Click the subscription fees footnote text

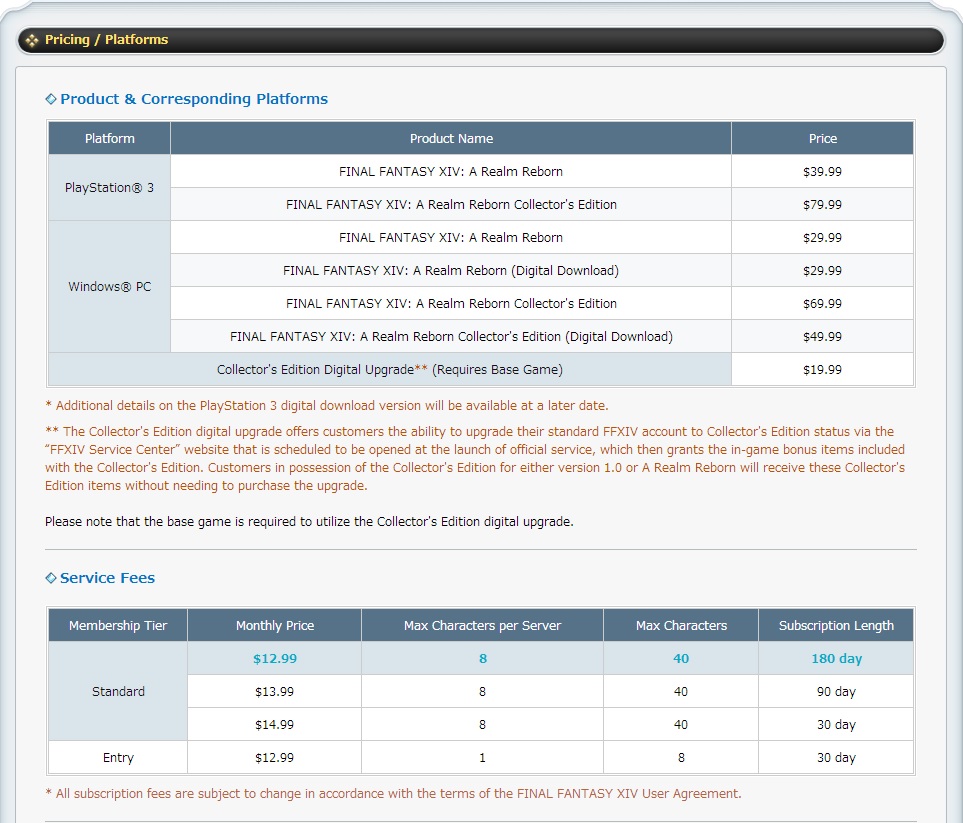click(x=393, y=794)
